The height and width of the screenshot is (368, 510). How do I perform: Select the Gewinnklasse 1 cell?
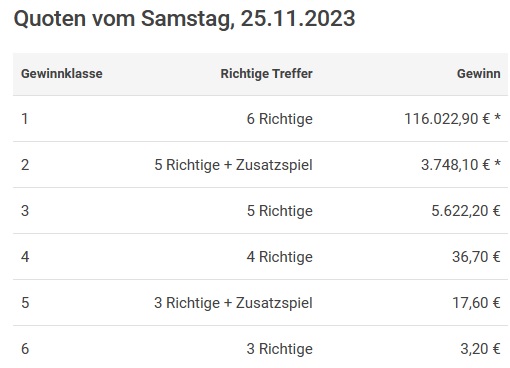[x=25, y=119]
